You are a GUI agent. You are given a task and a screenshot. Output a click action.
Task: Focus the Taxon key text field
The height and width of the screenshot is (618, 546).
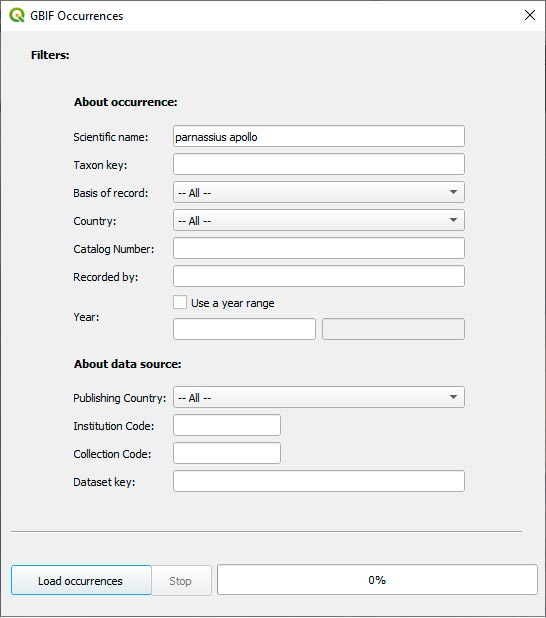coord(319,164)
